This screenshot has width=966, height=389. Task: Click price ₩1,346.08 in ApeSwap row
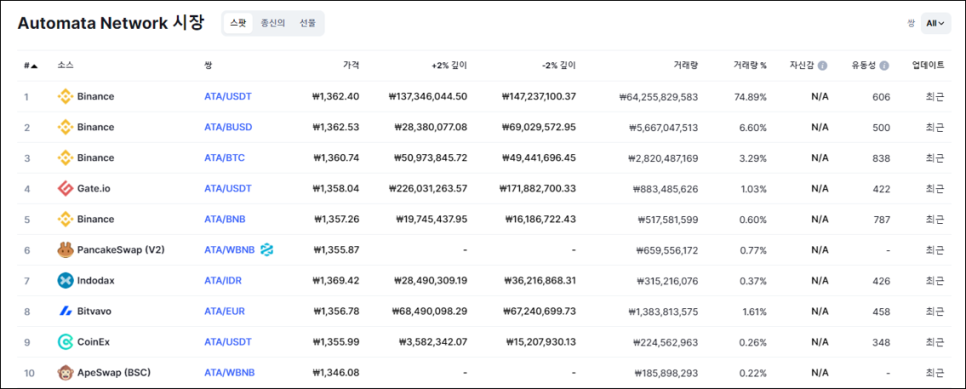pyautogui.click(x=336, y=373)
